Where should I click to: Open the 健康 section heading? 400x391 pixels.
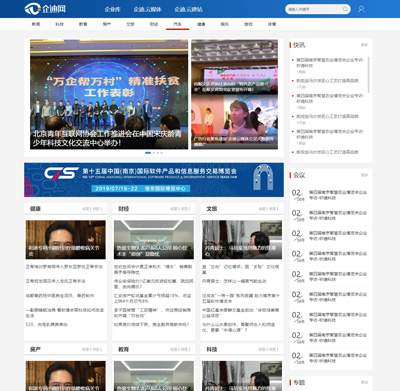coord(35,209)
